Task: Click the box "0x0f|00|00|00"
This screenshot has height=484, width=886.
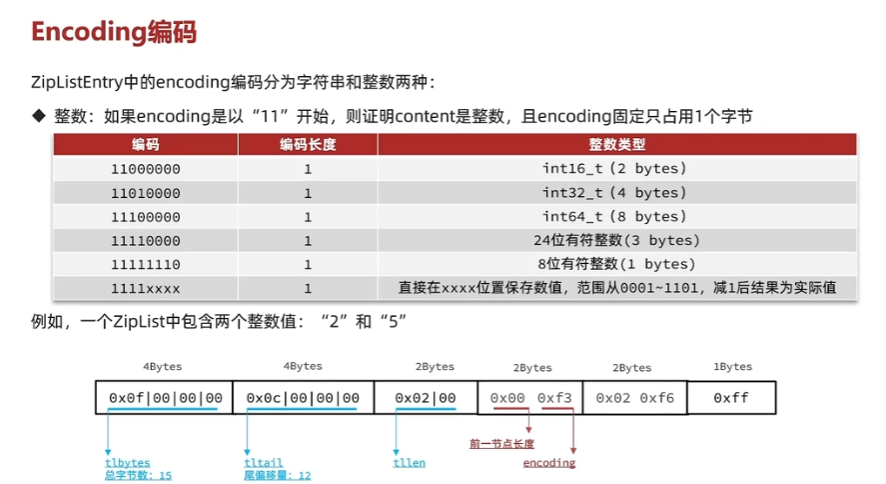Action: 164,398
